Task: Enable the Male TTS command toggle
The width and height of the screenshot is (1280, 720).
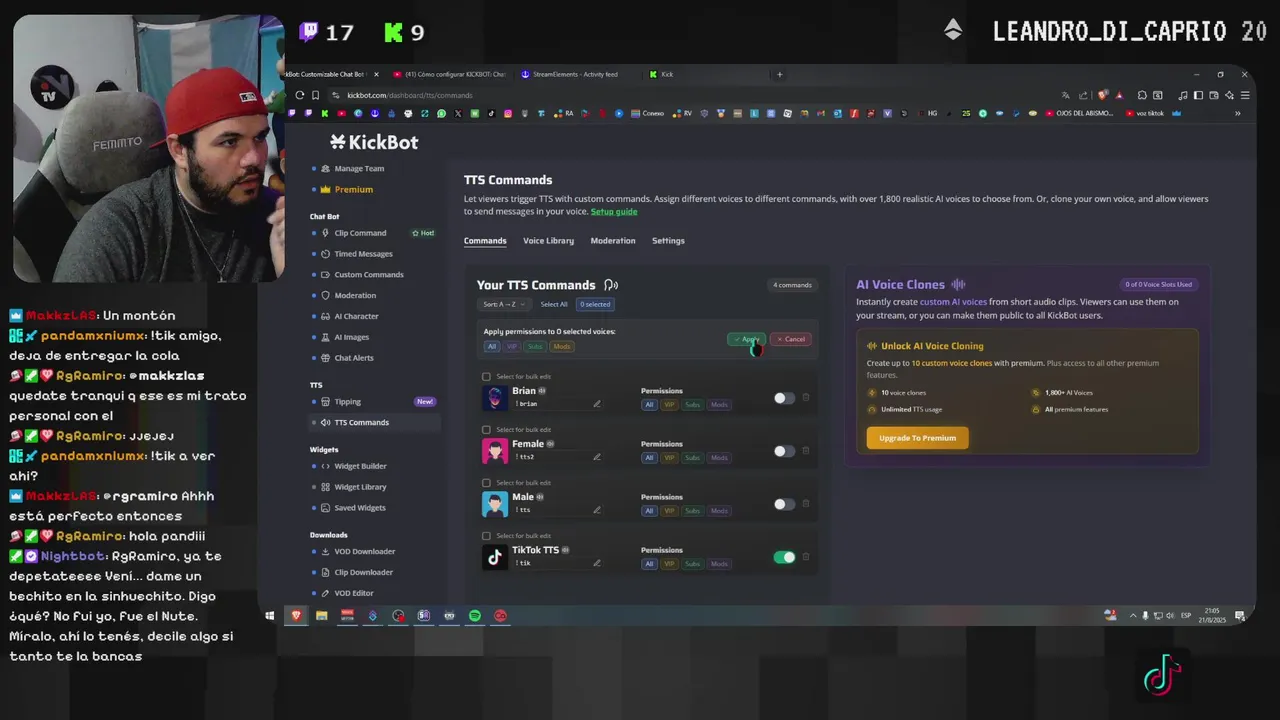Action: (x=784, y=504)
